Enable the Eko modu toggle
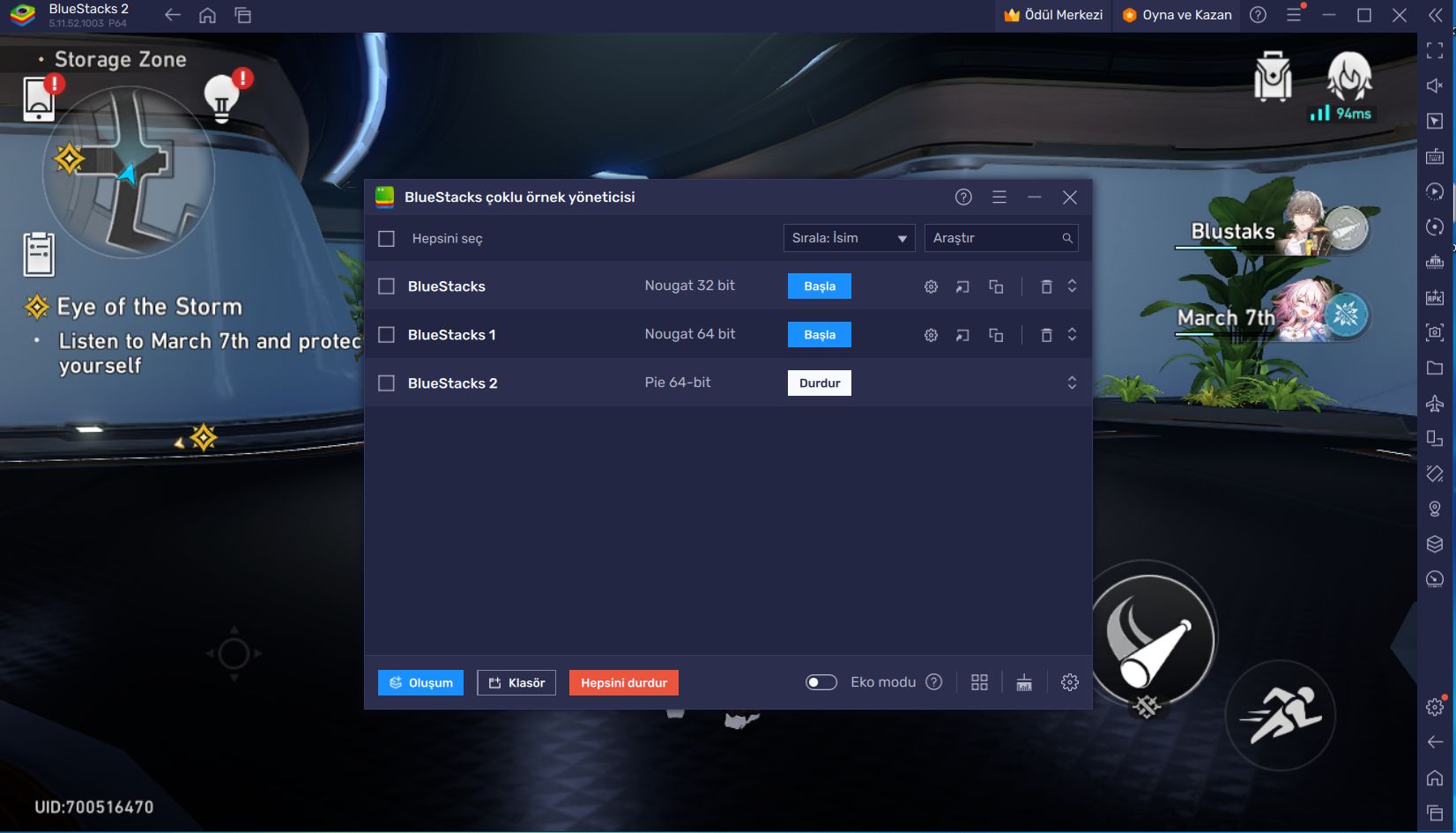Viewport: 1456px width, 833px height. (x=821, y=682)
